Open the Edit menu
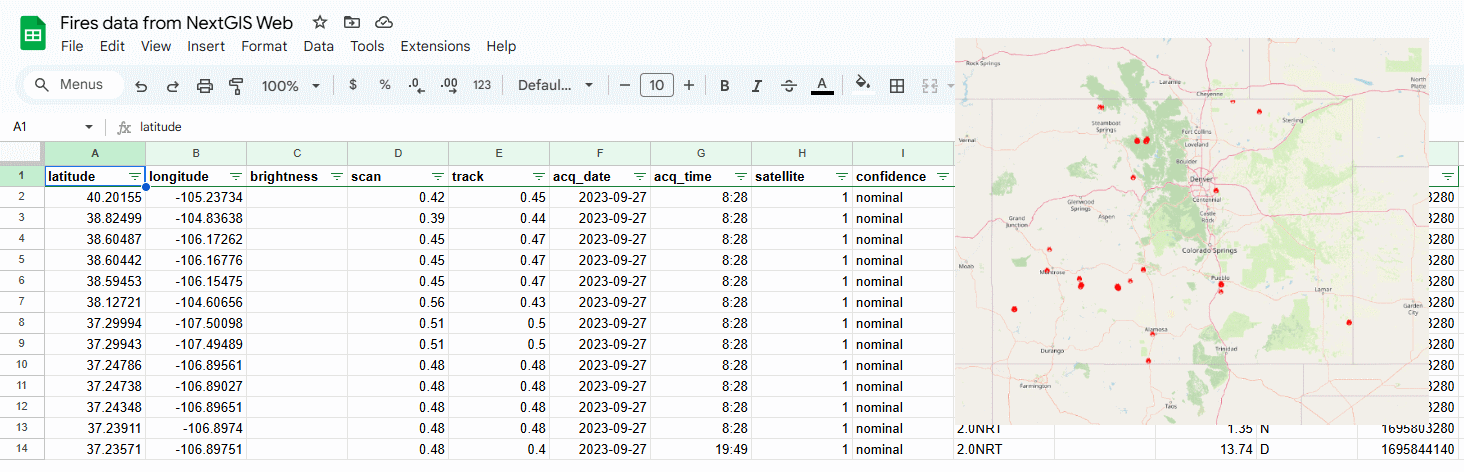This screenshot has width=1464, height=472. pos(112,46)
